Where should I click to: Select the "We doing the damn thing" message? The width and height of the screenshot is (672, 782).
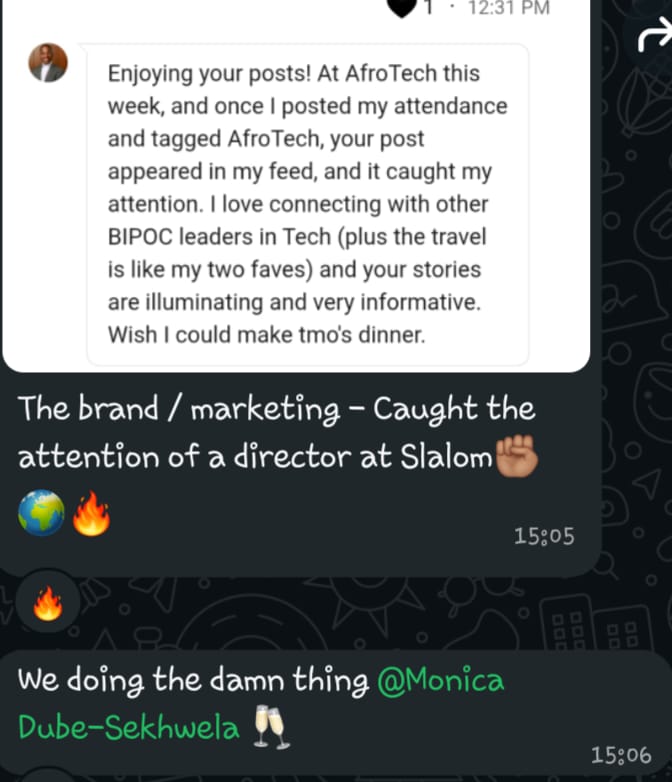[194, 681]
